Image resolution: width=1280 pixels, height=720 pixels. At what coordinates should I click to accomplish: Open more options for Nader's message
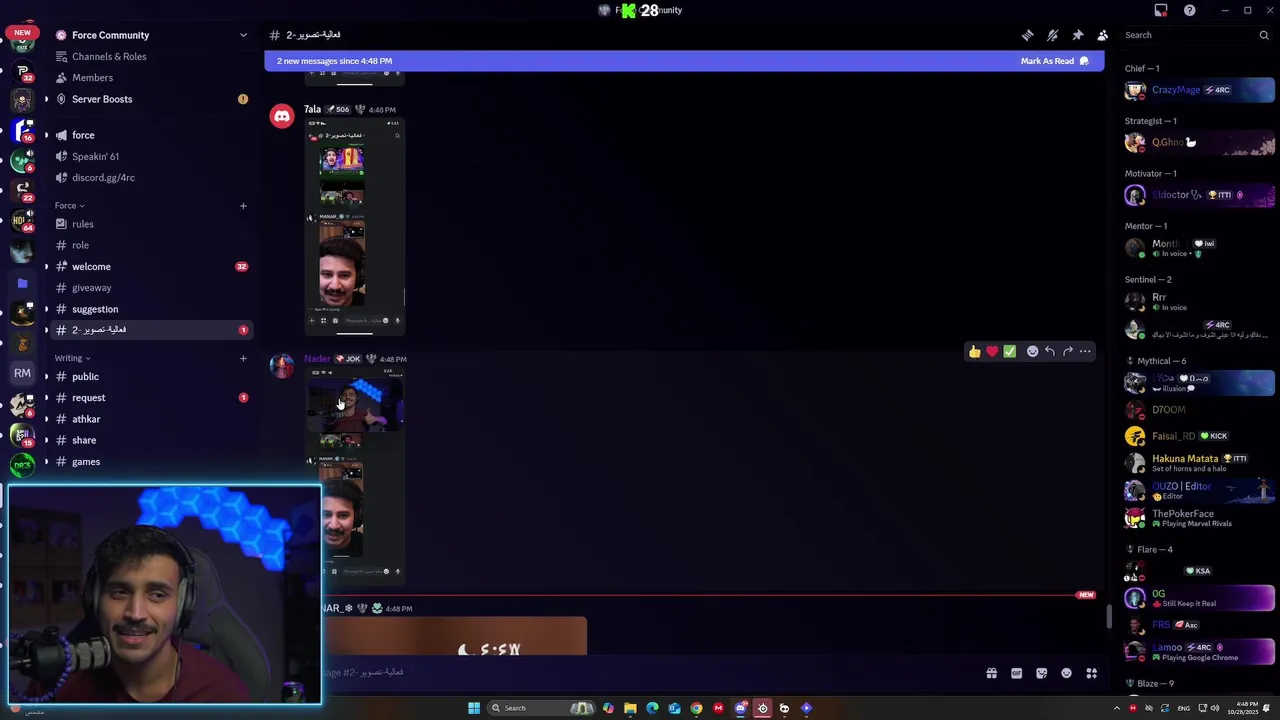pos(1085,351)
